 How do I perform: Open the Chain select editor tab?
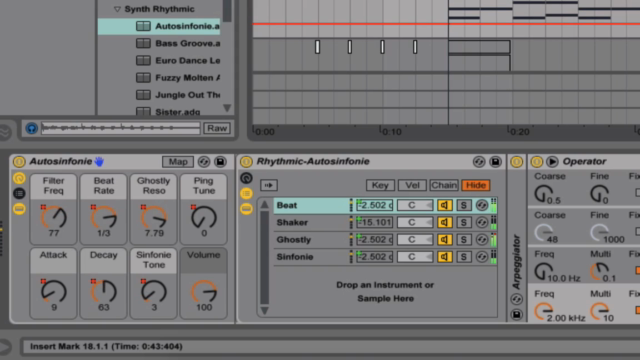[x=444, y=185]
